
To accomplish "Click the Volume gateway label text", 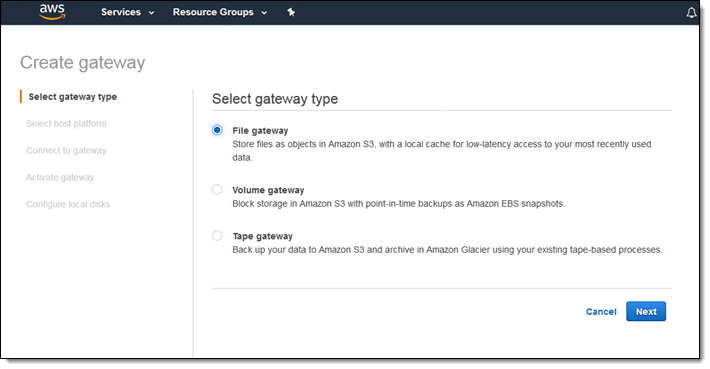I will tap(268, 190).
